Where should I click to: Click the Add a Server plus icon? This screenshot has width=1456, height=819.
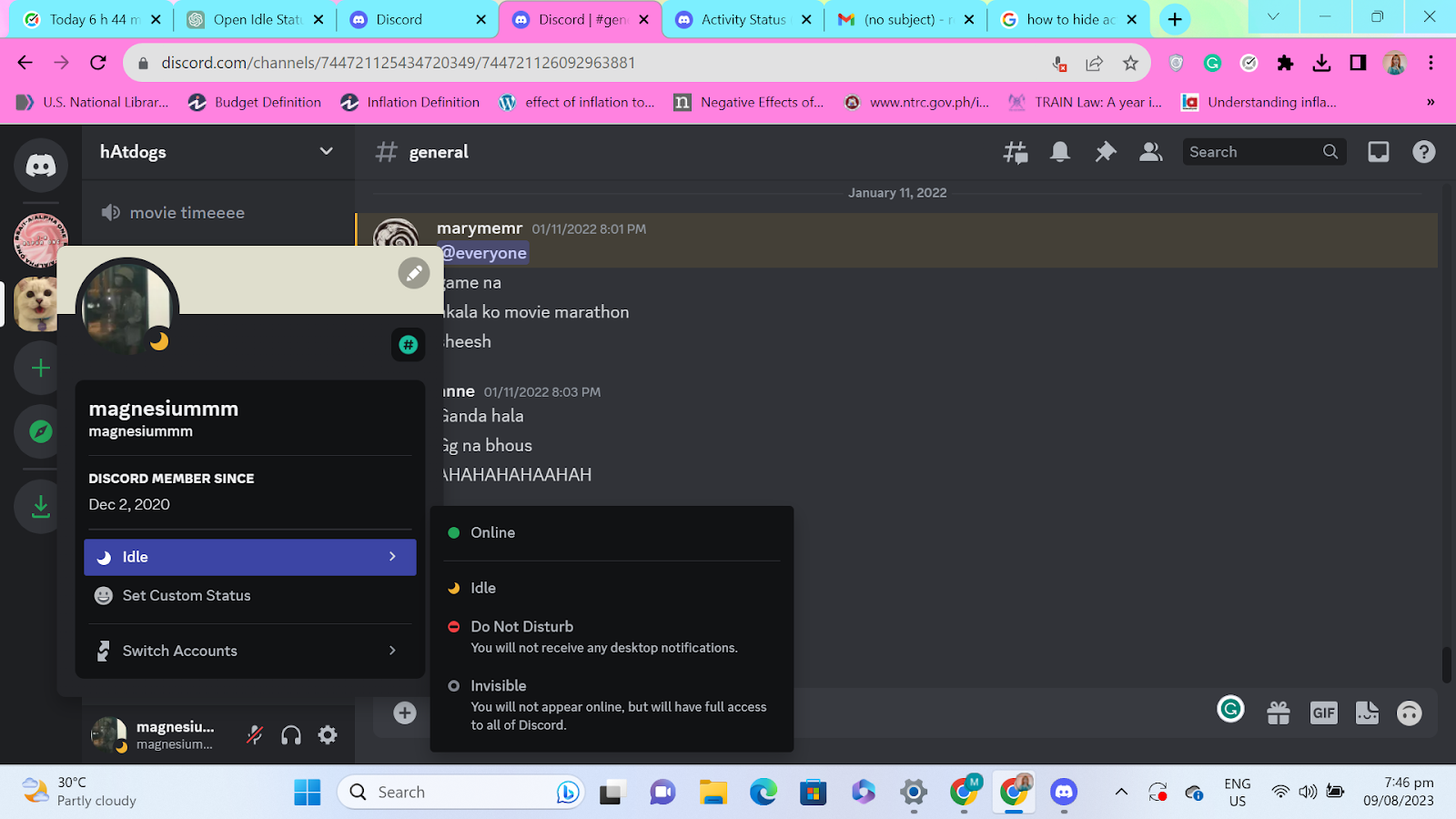pyautogui.click(x=40, y=368)
